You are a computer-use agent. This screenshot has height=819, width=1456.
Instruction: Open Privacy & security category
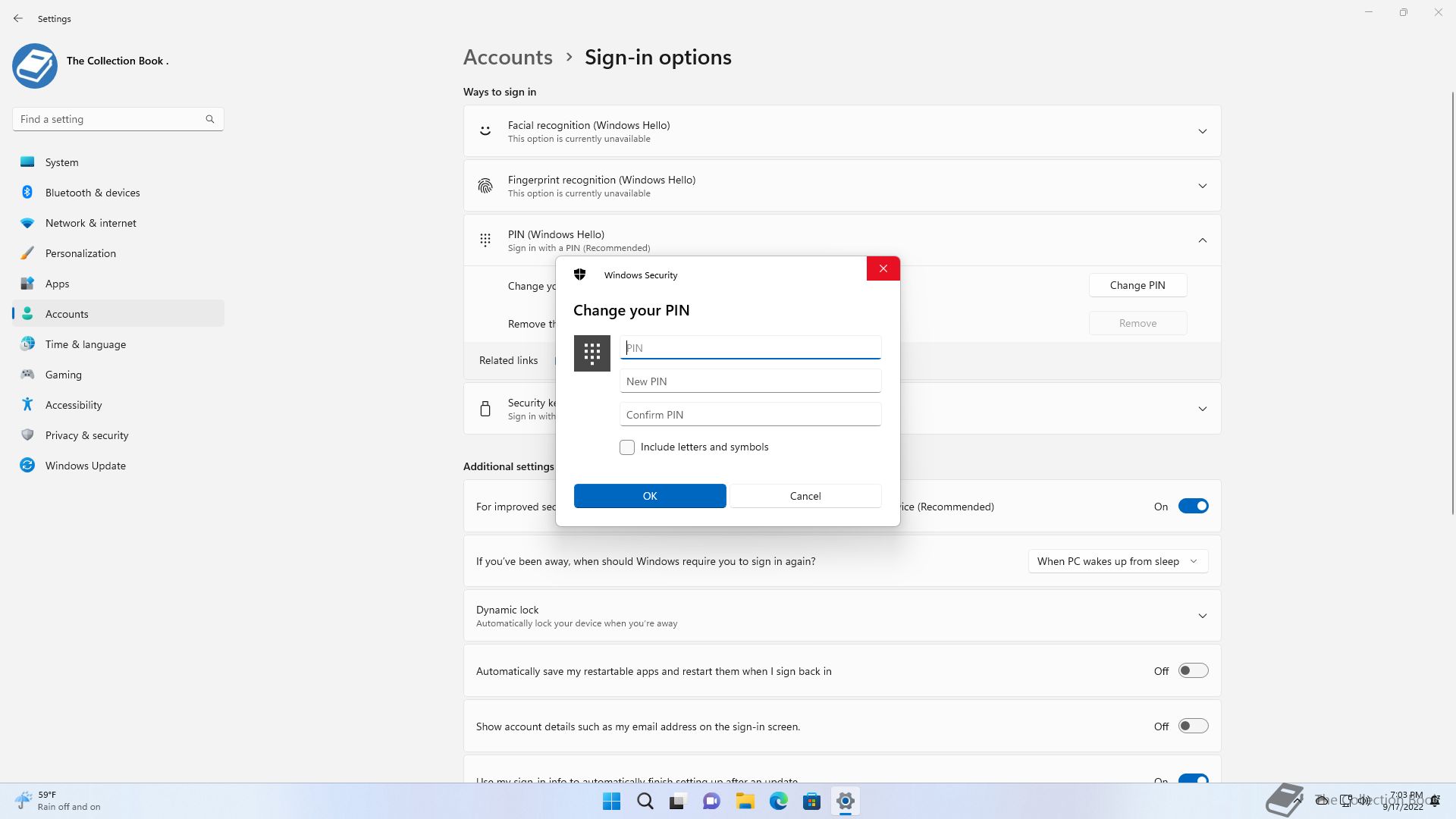pyautogui.click(x=118, y=435)
